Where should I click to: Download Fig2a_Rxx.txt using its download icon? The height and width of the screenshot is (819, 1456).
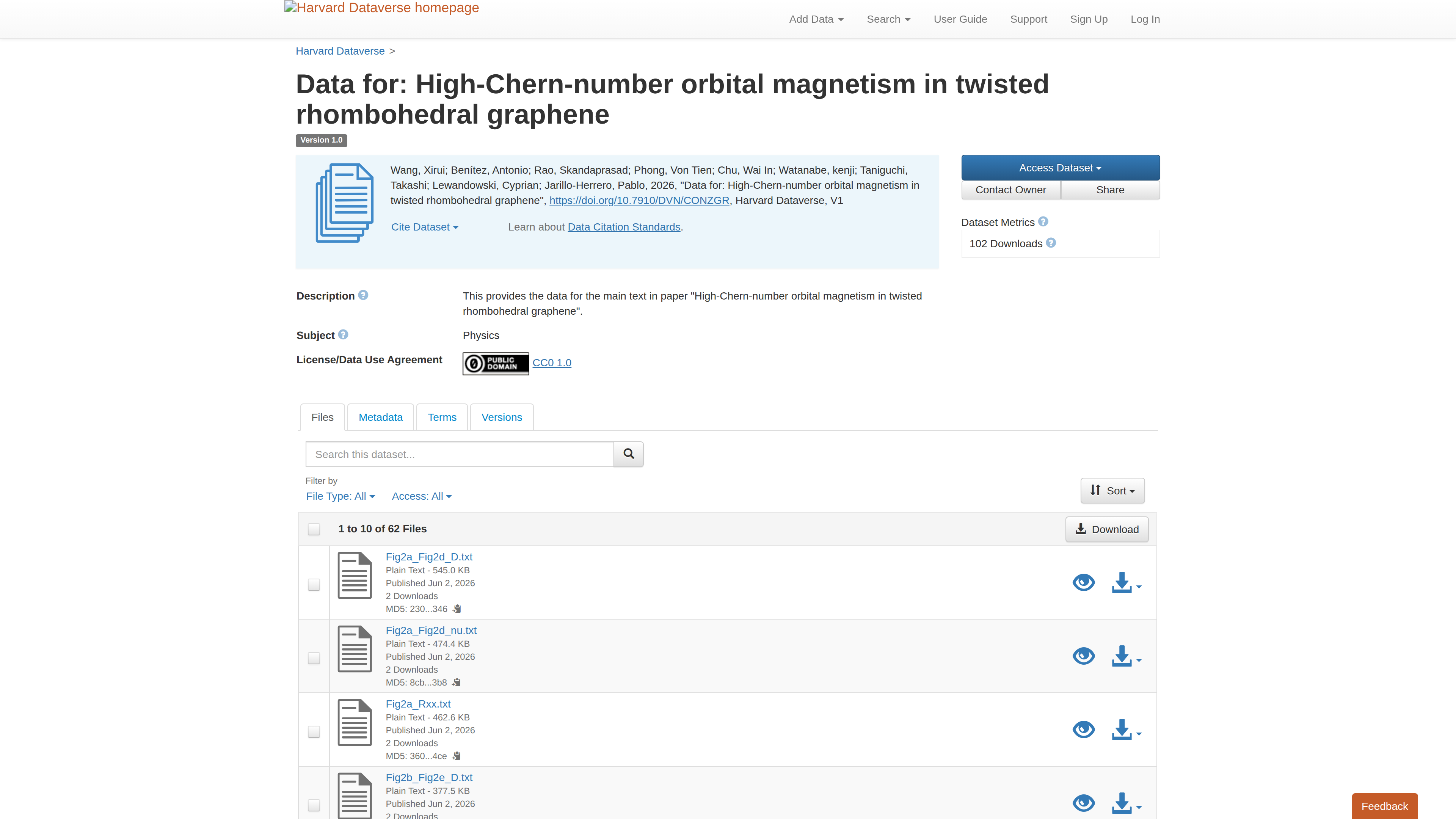click(x=1126, y=729)
